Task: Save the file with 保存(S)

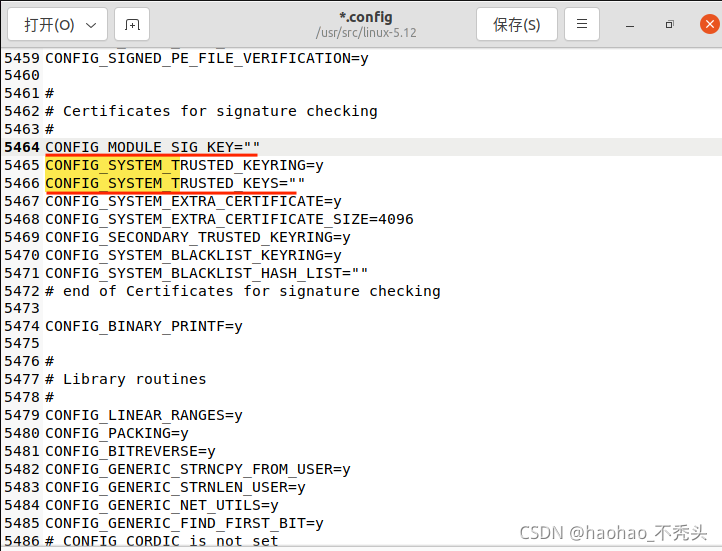Action: tap(517, 24)
